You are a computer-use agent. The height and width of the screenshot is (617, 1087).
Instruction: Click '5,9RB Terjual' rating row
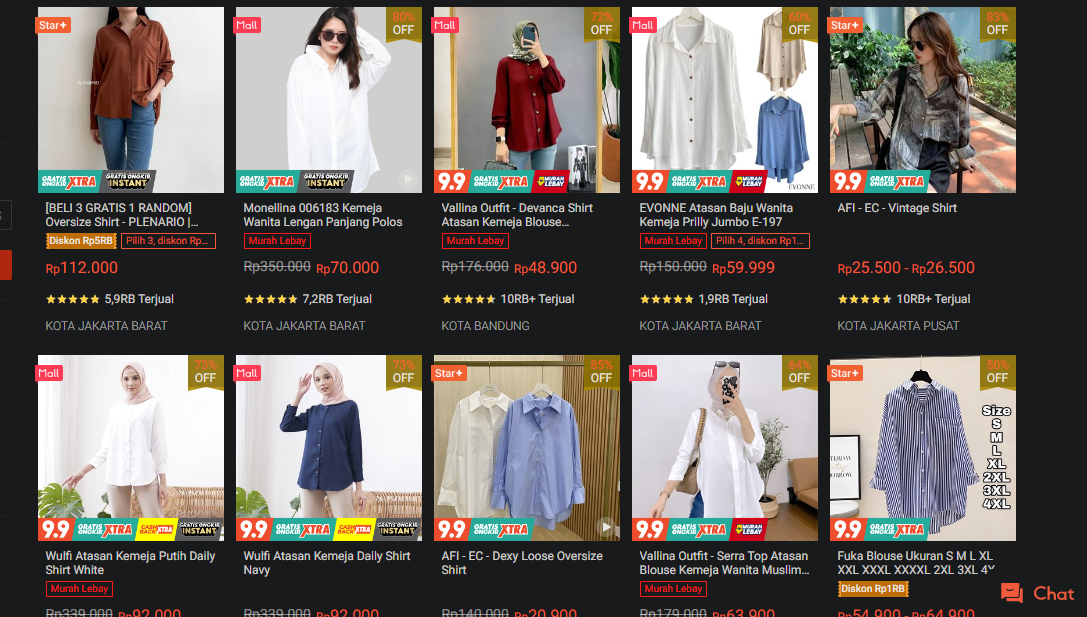point(110,299)
